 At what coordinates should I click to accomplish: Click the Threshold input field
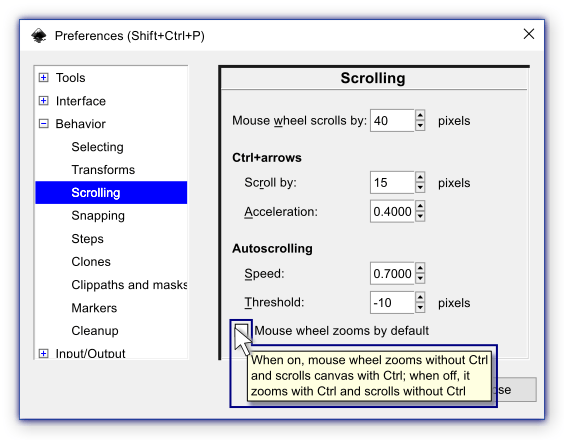pos(392,303)
